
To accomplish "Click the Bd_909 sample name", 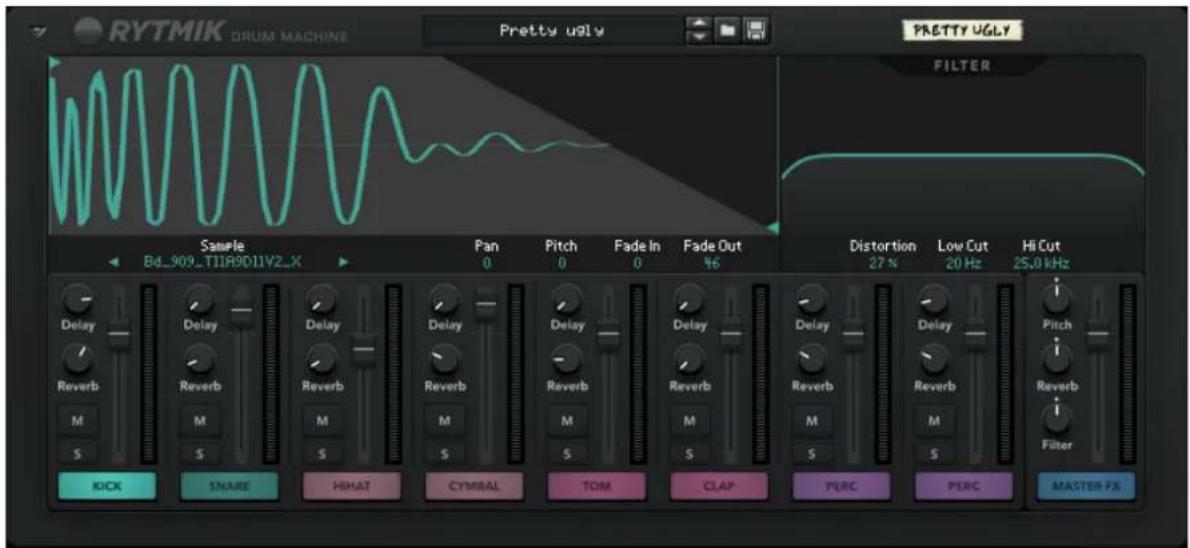I will click(x=222, y=263).
